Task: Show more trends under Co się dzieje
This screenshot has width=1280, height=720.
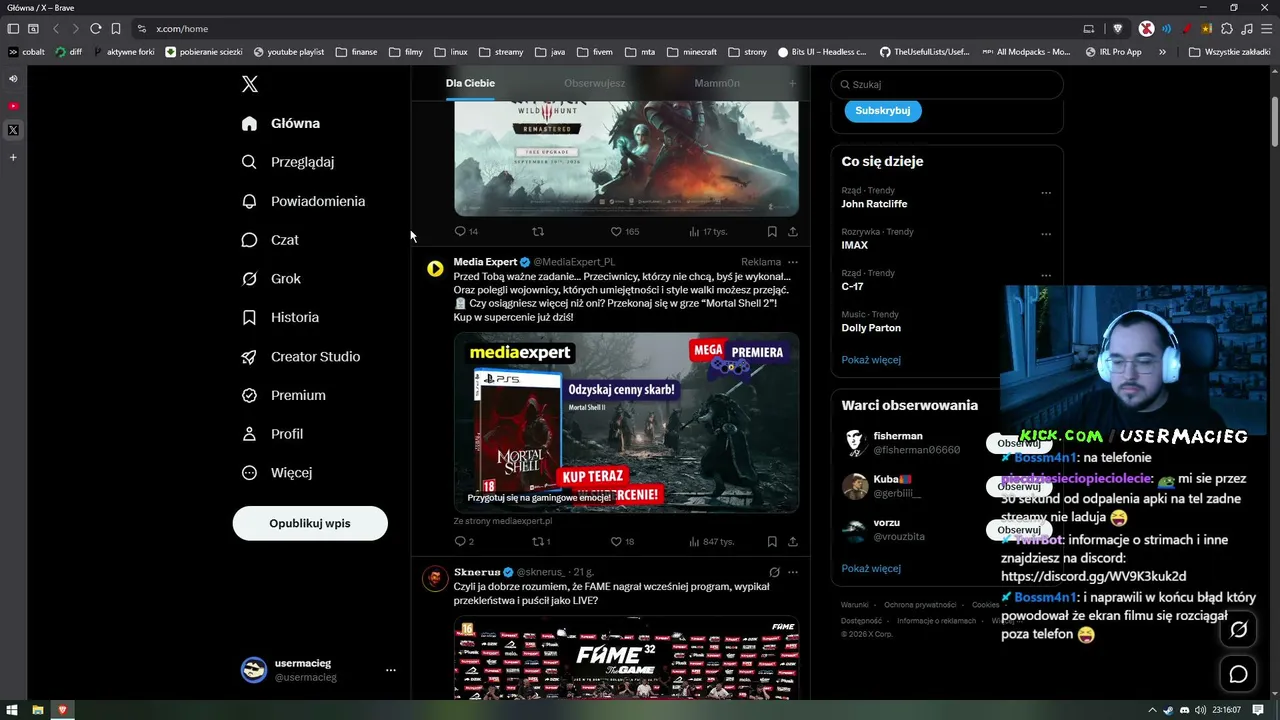Action: point(871,360)
